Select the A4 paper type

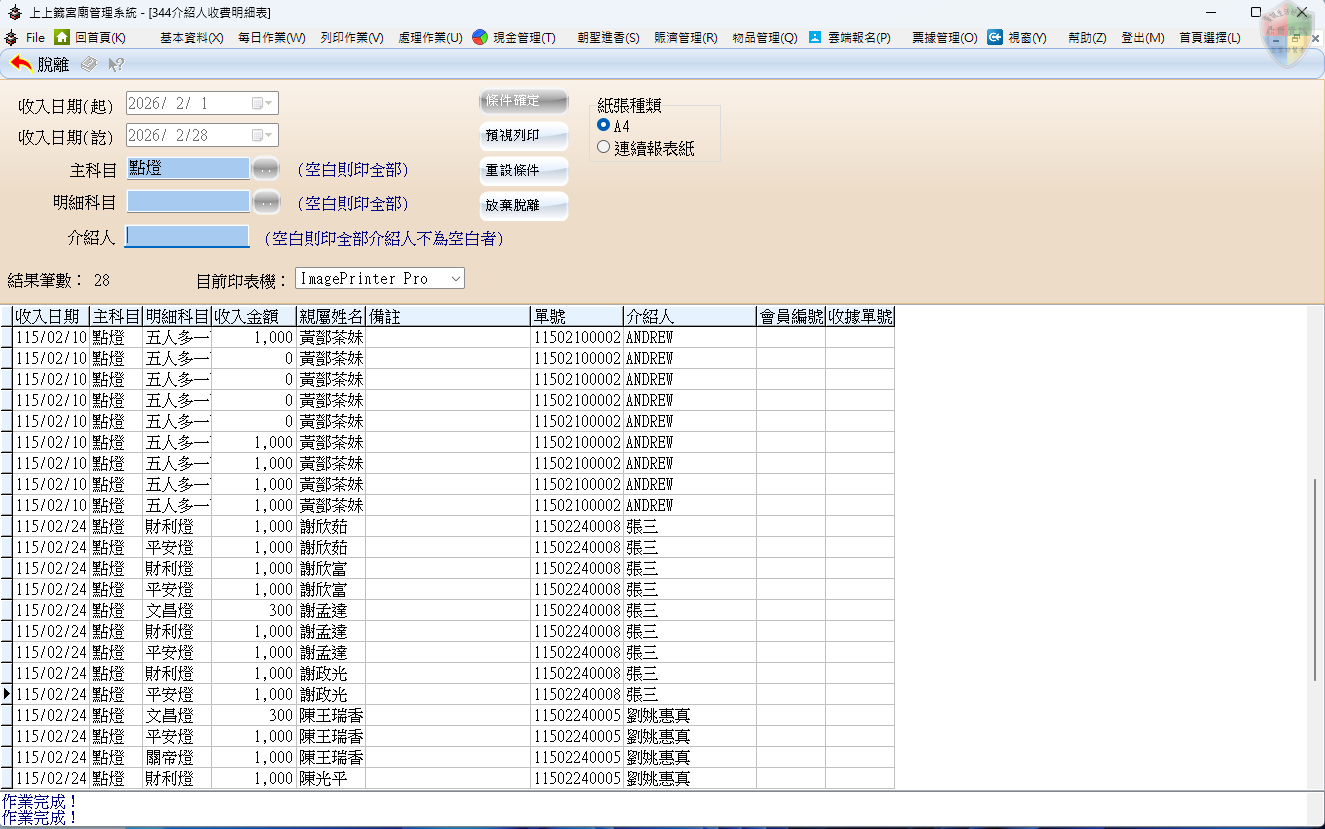pos(603,126)
